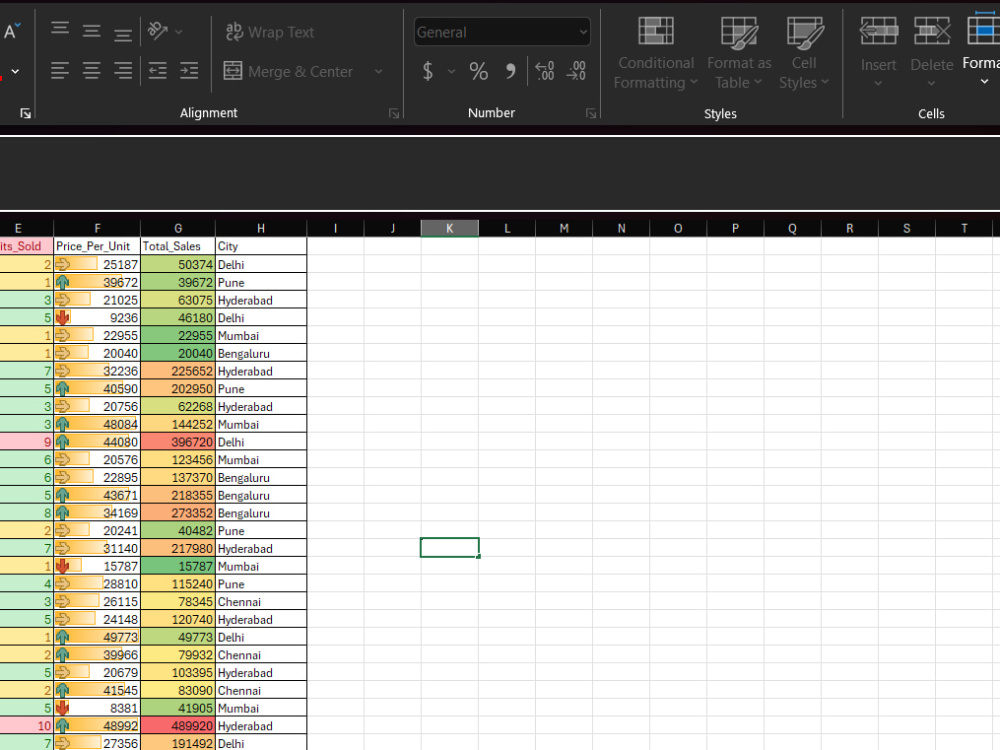This screenshot has width=1000, height=750.
Task: Click the Total_Sales header cell
Action: pyautogui.click(x=178, y=246)
